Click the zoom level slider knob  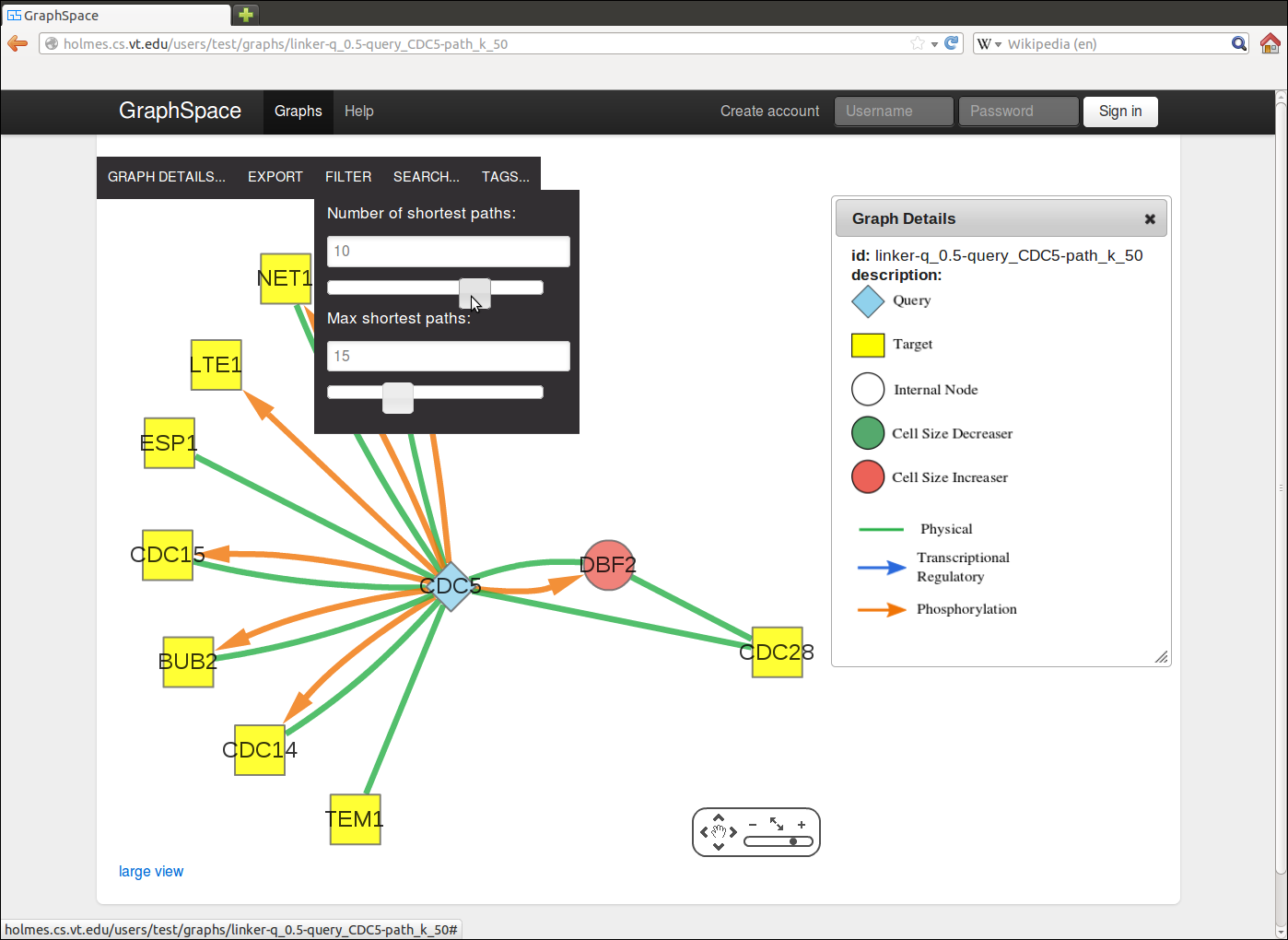pyautogui.click(x=793, y=841)
